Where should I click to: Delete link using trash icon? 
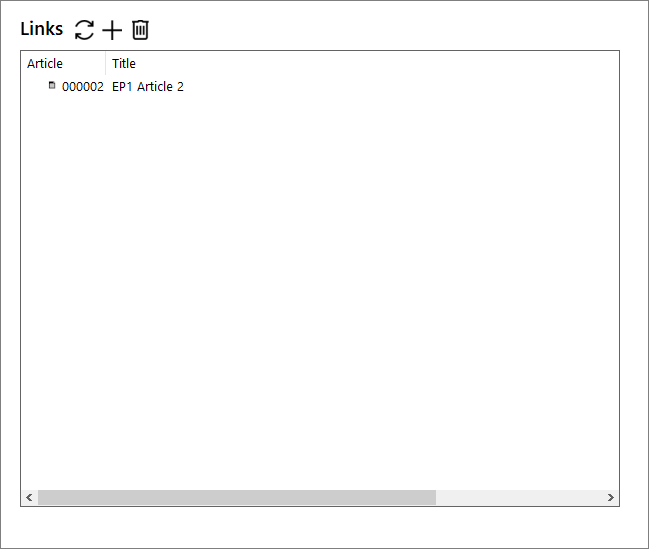tap(140, 30)
